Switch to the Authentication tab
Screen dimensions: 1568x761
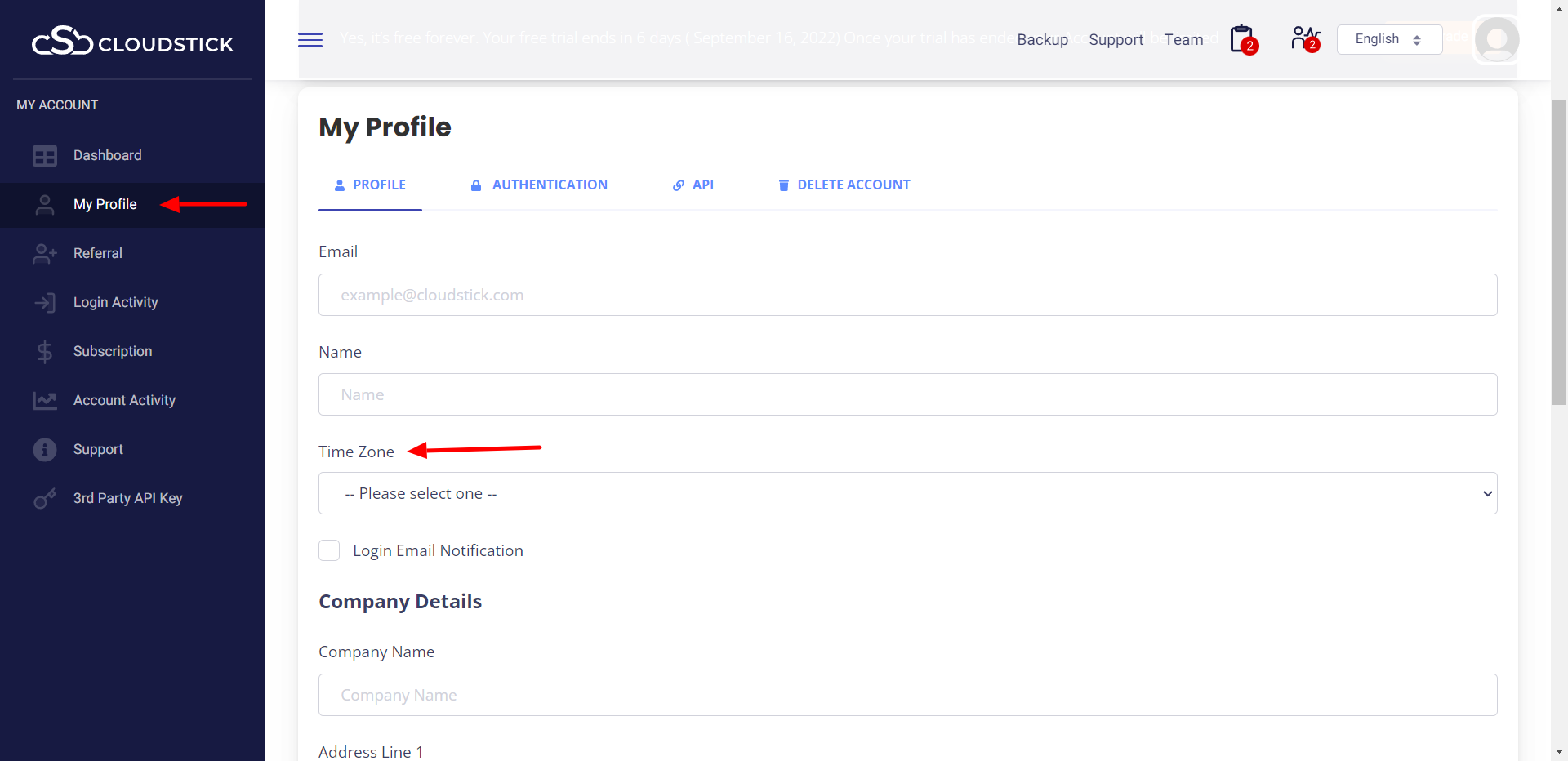click(x=539, y=185)
